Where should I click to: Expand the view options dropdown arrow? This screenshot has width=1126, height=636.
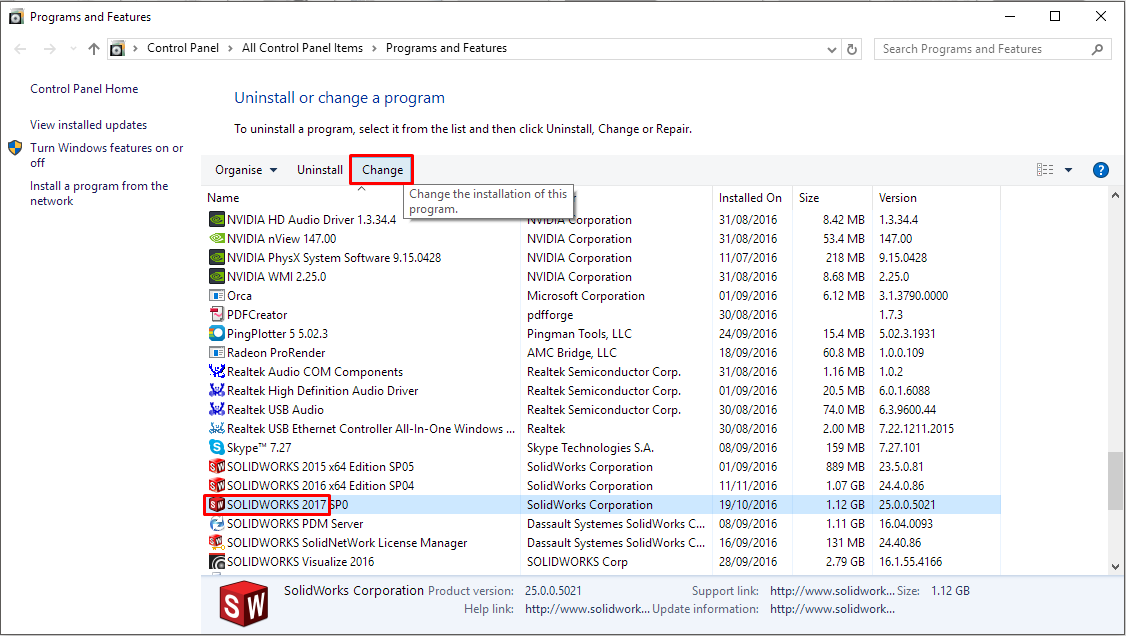tap(1068, 170)
